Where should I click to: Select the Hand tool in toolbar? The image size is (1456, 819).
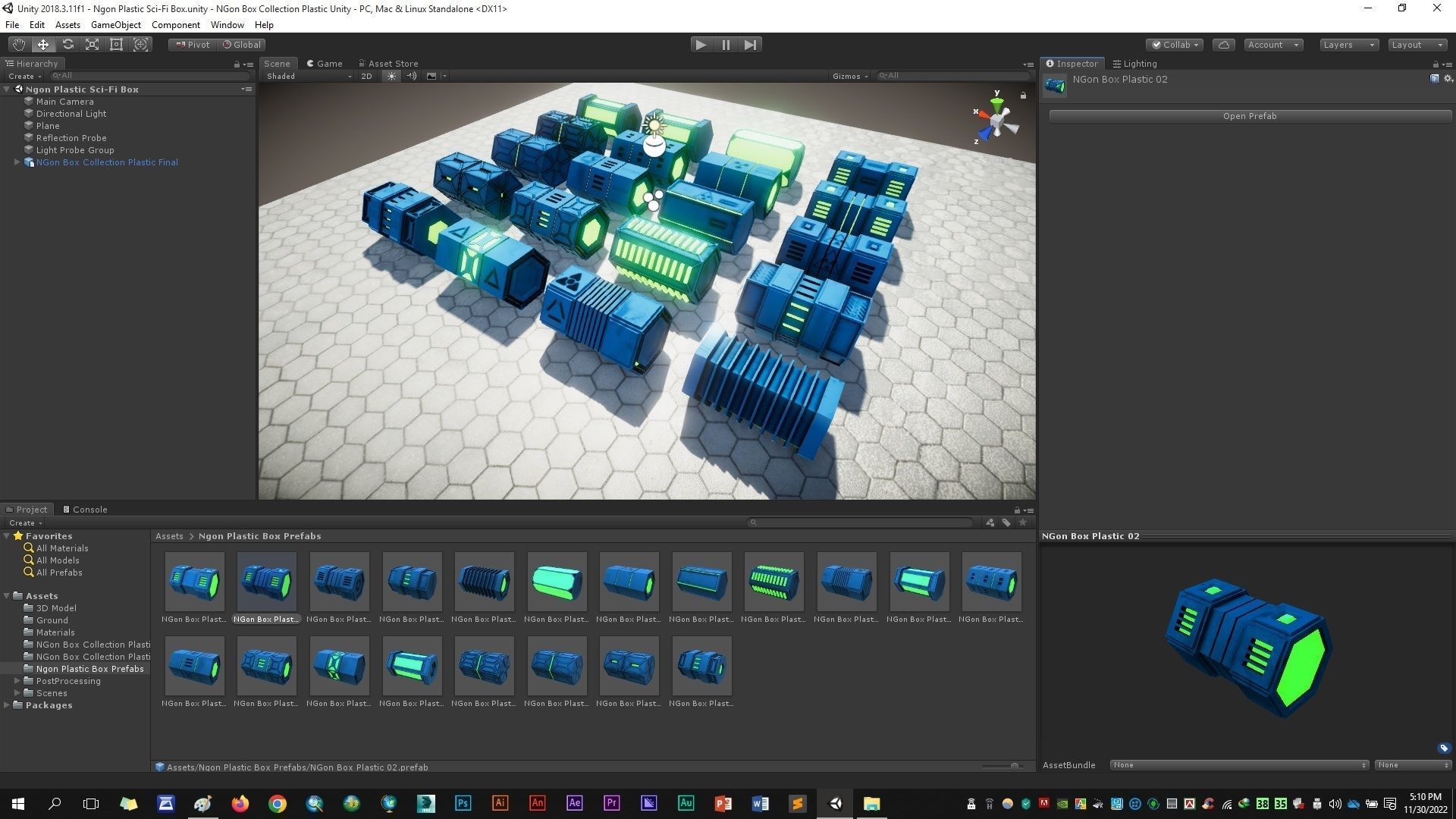(19, 45)
